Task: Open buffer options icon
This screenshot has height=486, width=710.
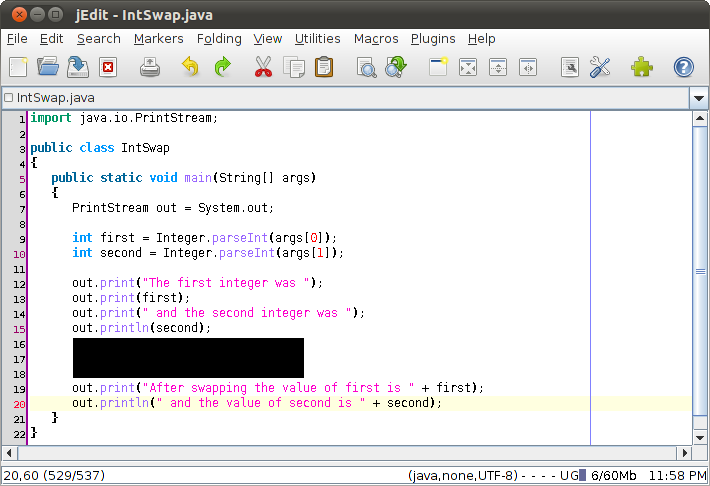Action: [x=570, y=67]
